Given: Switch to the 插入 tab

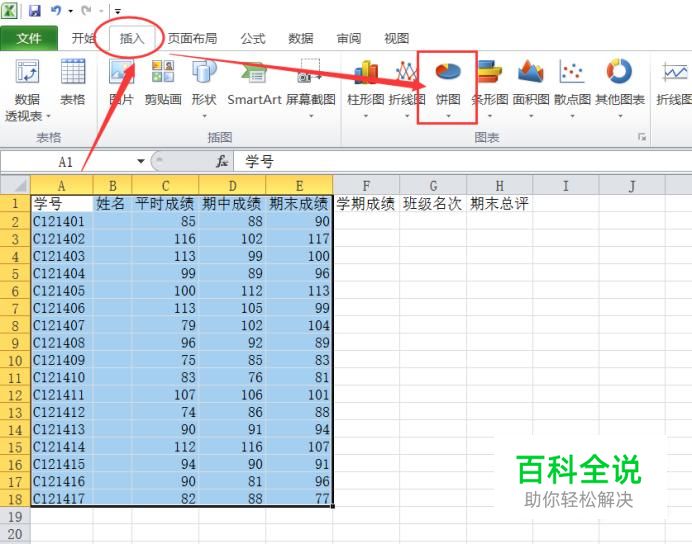Looking at the screenshot, I should tap(132, 38).
